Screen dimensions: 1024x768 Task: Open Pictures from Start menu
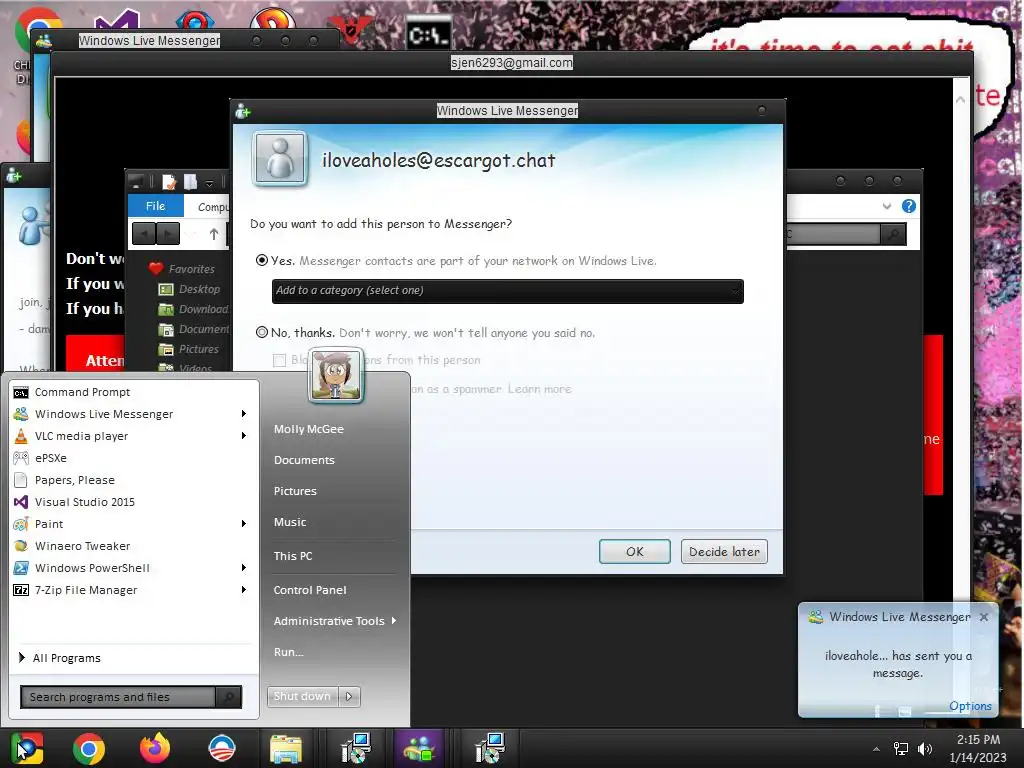295,491
